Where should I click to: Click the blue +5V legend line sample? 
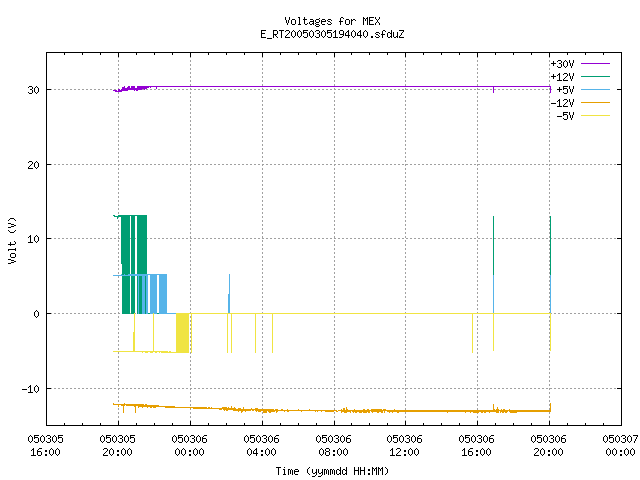coord(595,89)
